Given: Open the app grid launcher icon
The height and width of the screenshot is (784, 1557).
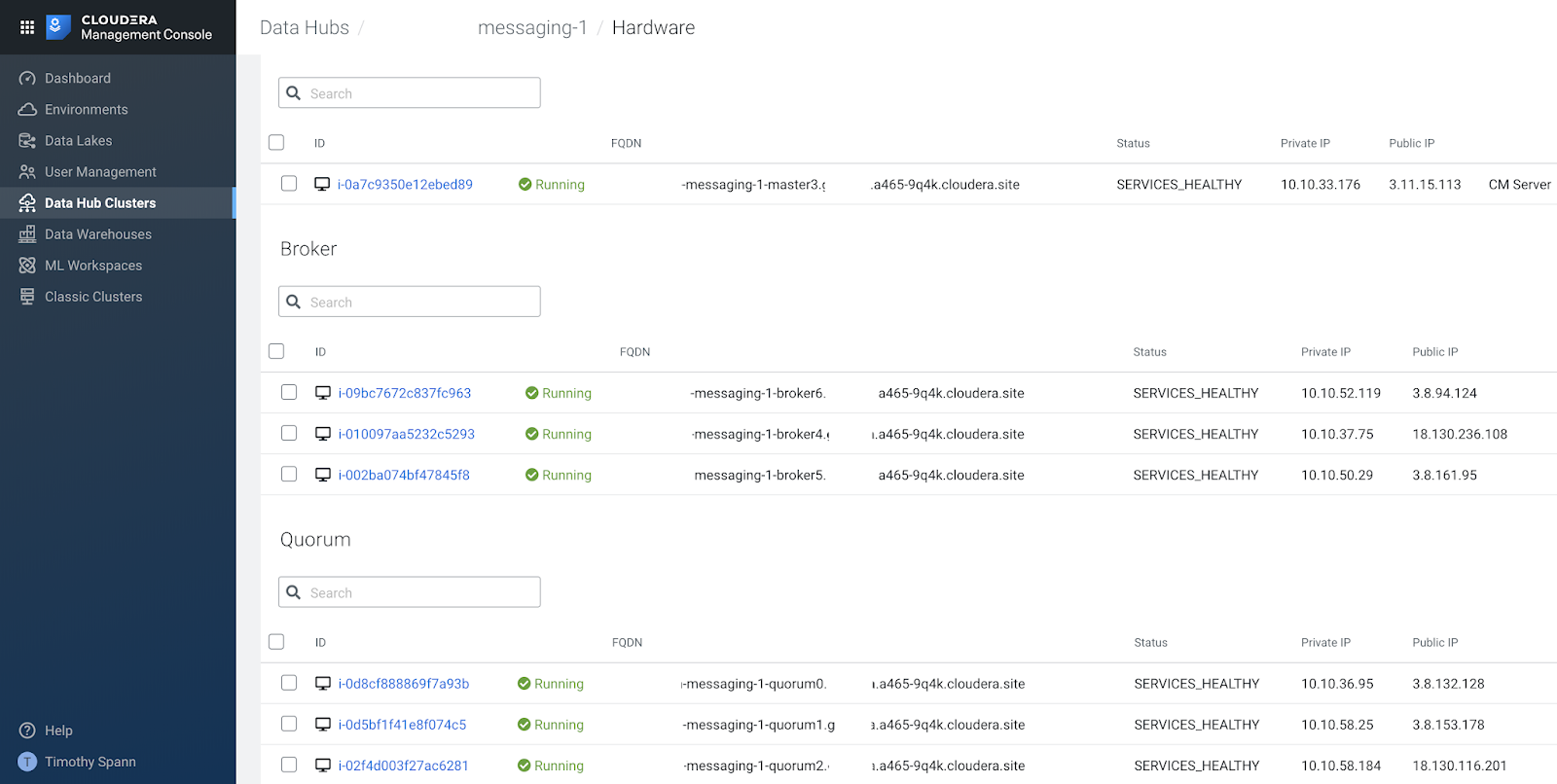Looking at the screenshot, I should coord(27,27).
